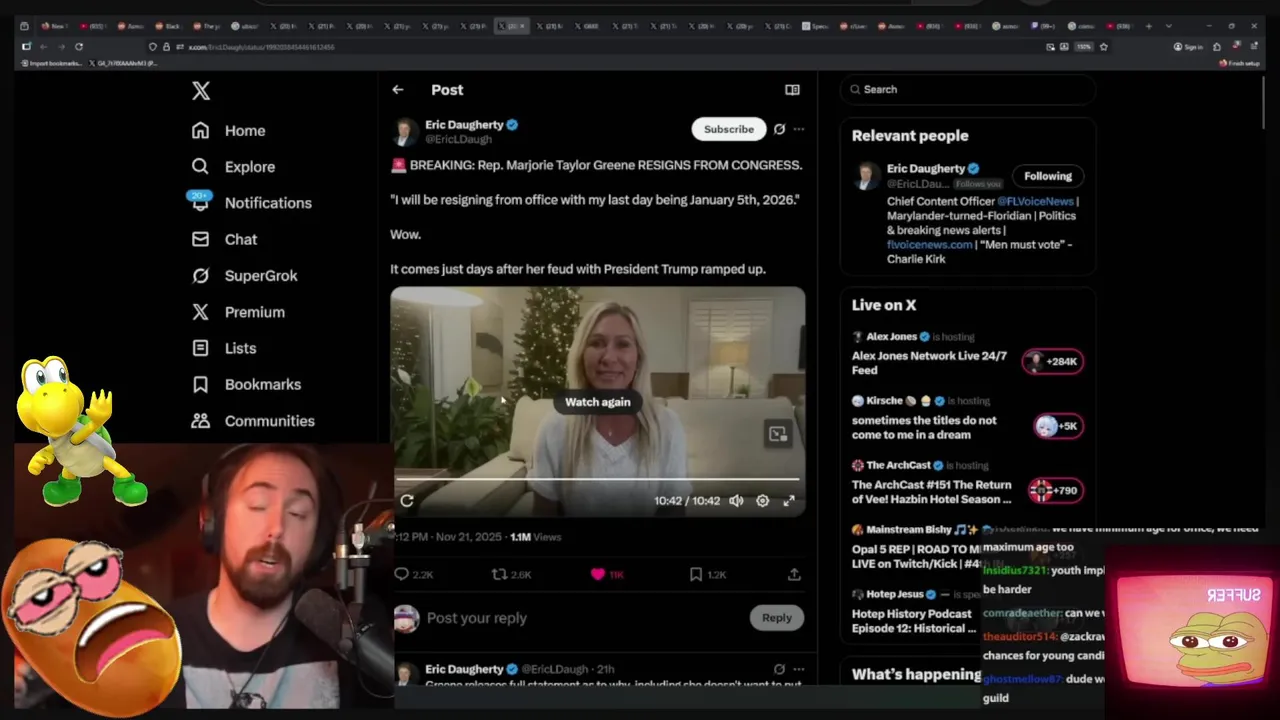Click the Notifications bell icon
Image resolution: width=1280 pixels, height=720 pixels.
coord(200,203)
